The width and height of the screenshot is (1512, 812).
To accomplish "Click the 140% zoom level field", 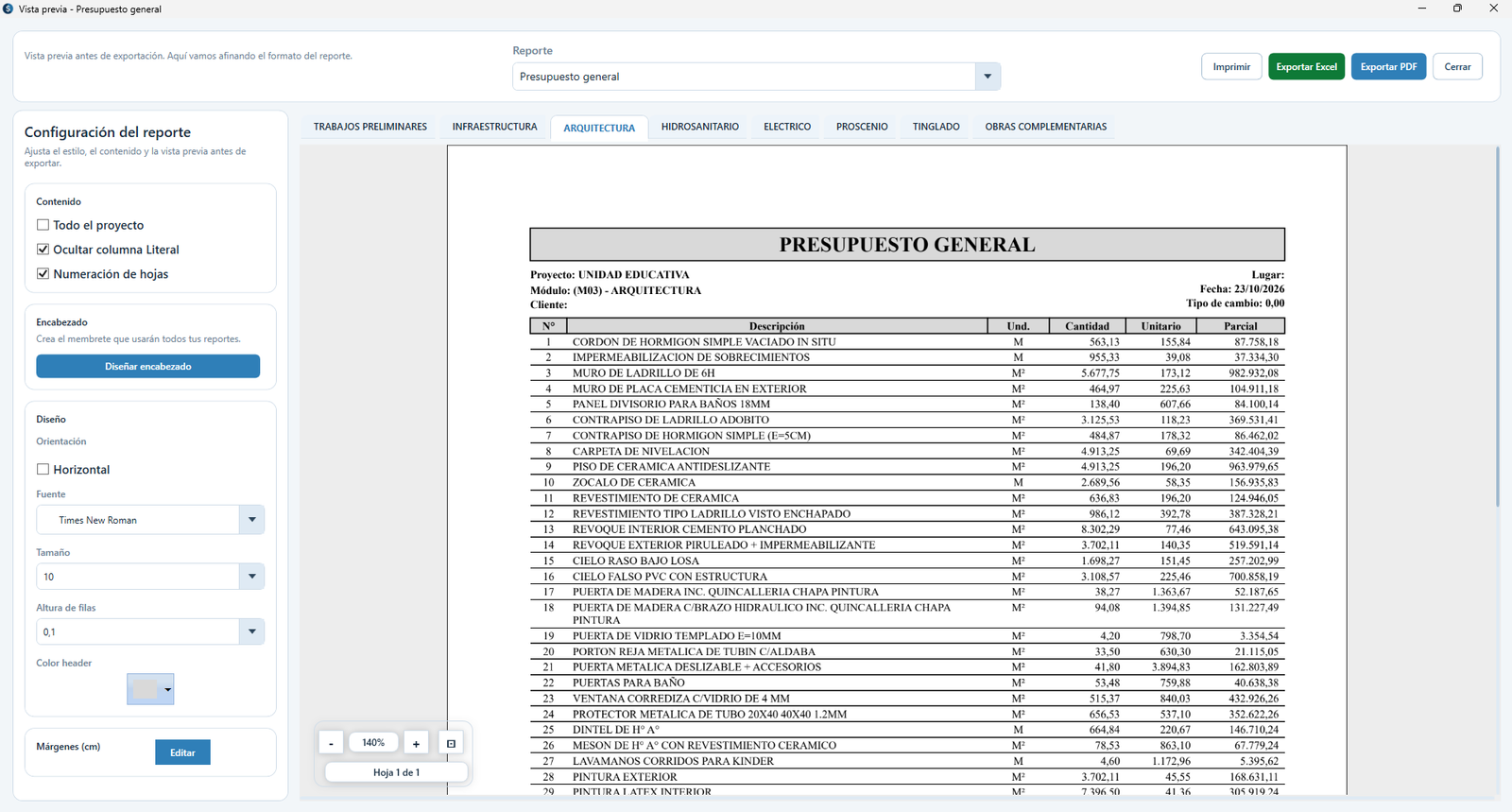I will click(373, 743).
